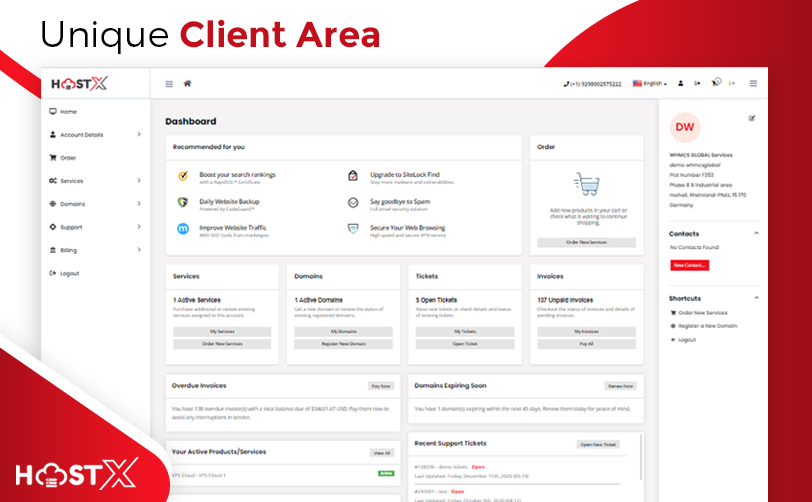
Task: Click Pay All button
Action: (x=586, y=344)
